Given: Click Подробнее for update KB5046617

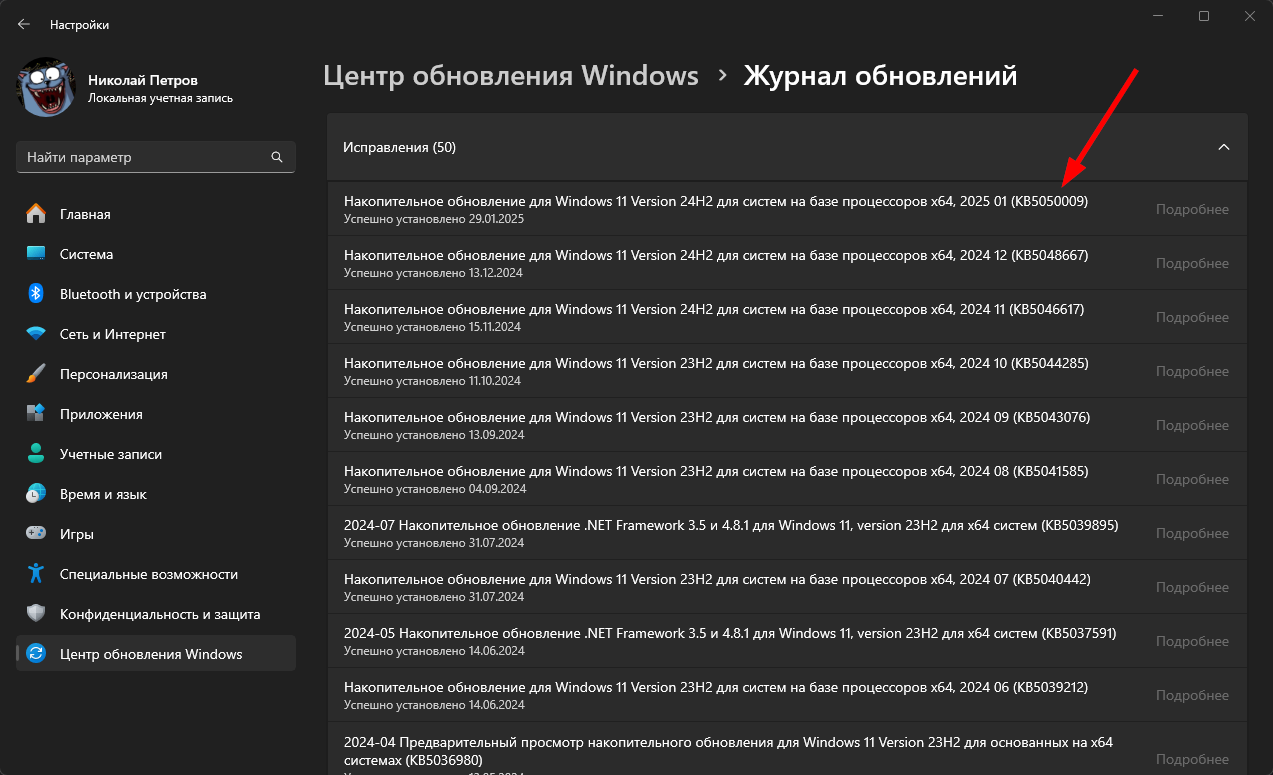Looking at the screenshot, I should tap(1192, 317).
